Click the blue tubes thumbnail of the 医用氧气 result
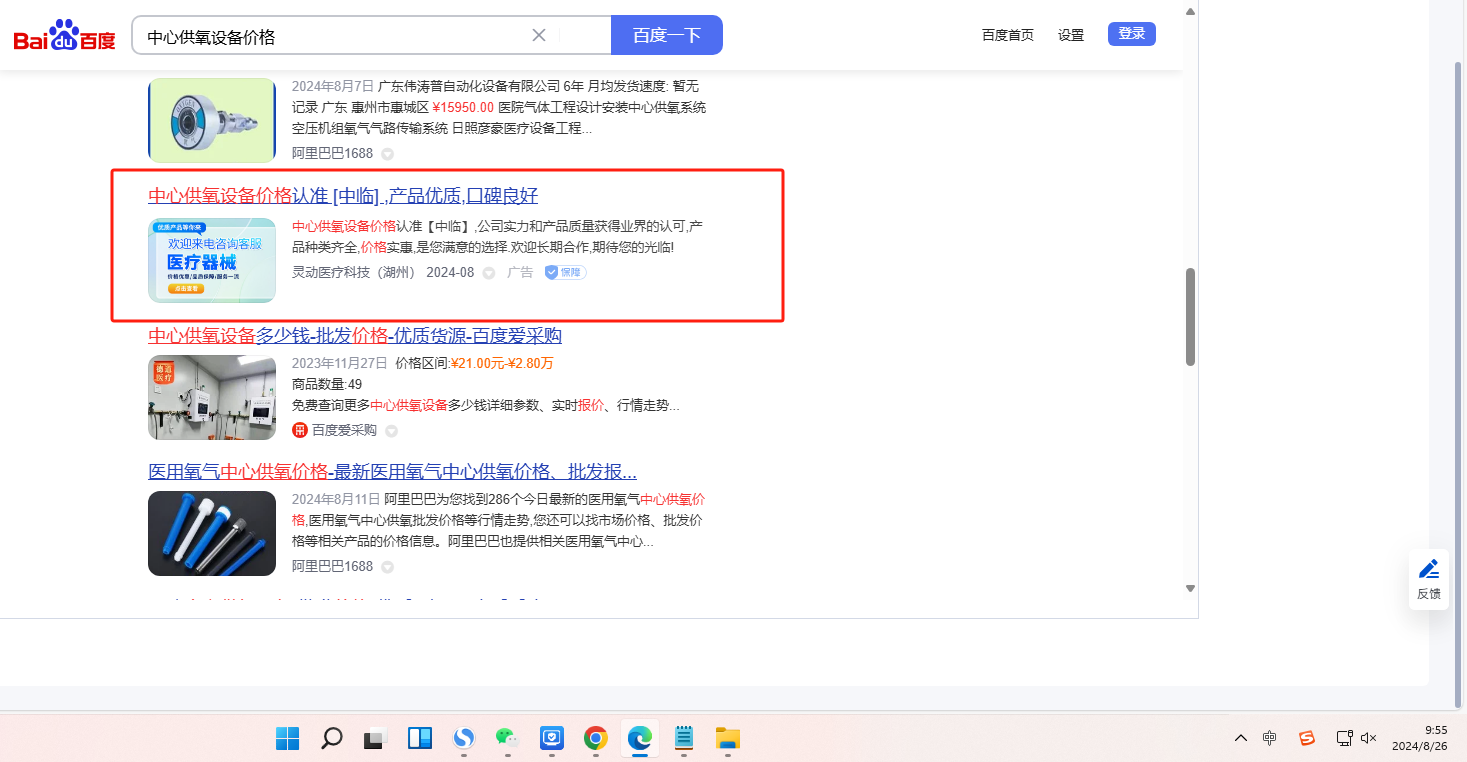The width and height of the screenshot is (1467, 762). pos(212,533)
